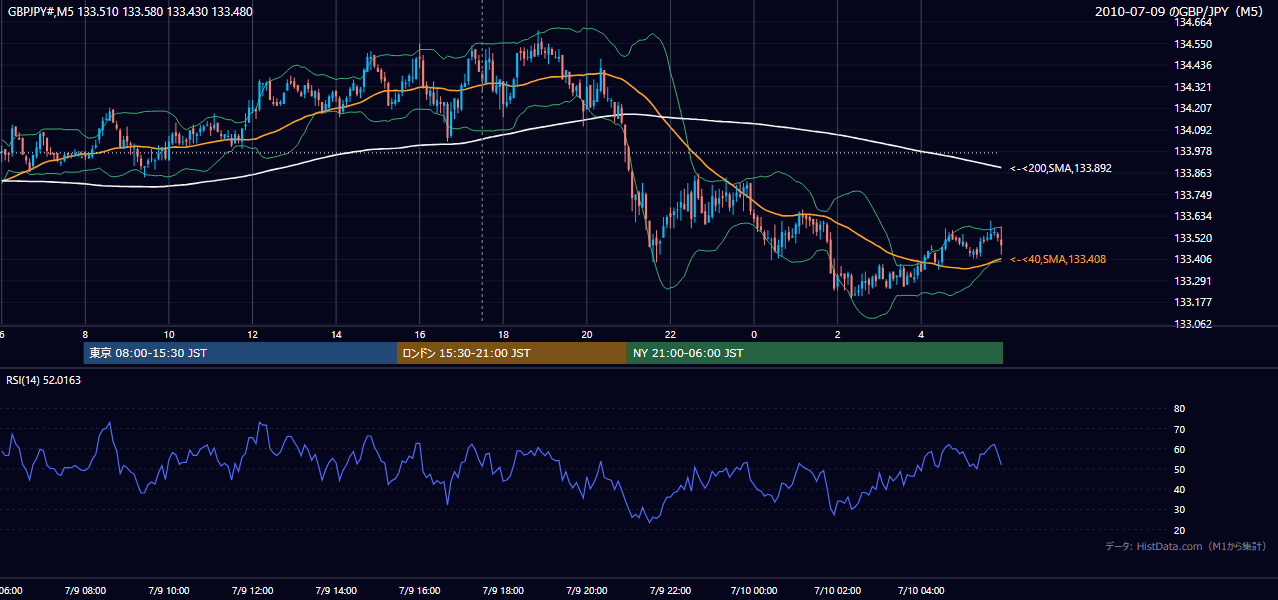
Task: Click hour tick 8 under the price chart
Action: click(x=85, y=334)
